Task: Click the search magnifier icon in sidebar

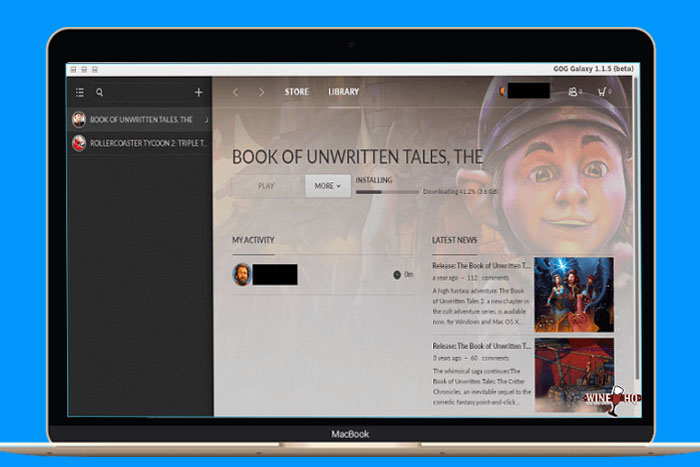Action: pyautogui.click(x=100, y=92)
